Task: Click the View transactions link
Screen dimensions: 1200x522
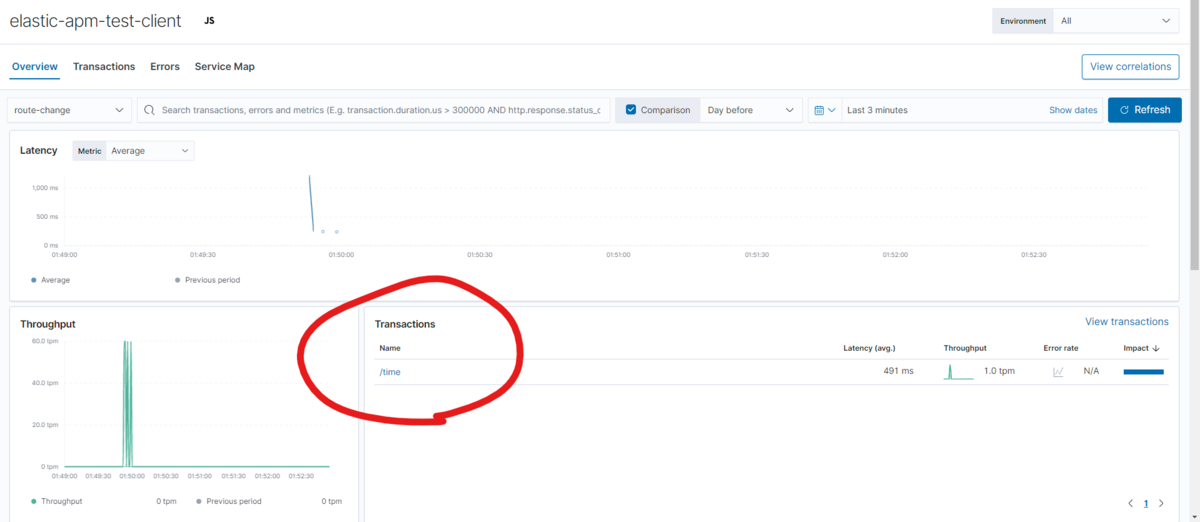Action: pyautogui.click(x=1127, y=322)
